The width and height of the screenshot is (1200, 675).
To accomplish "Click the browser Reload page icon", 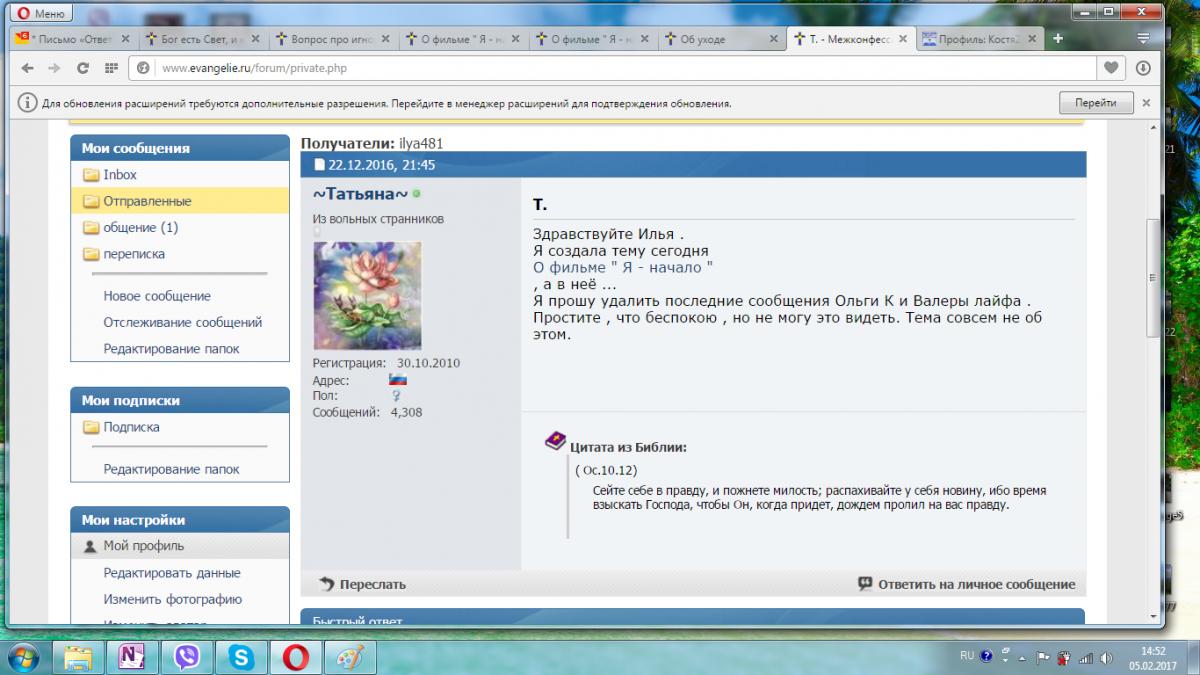I will (83, 68).
